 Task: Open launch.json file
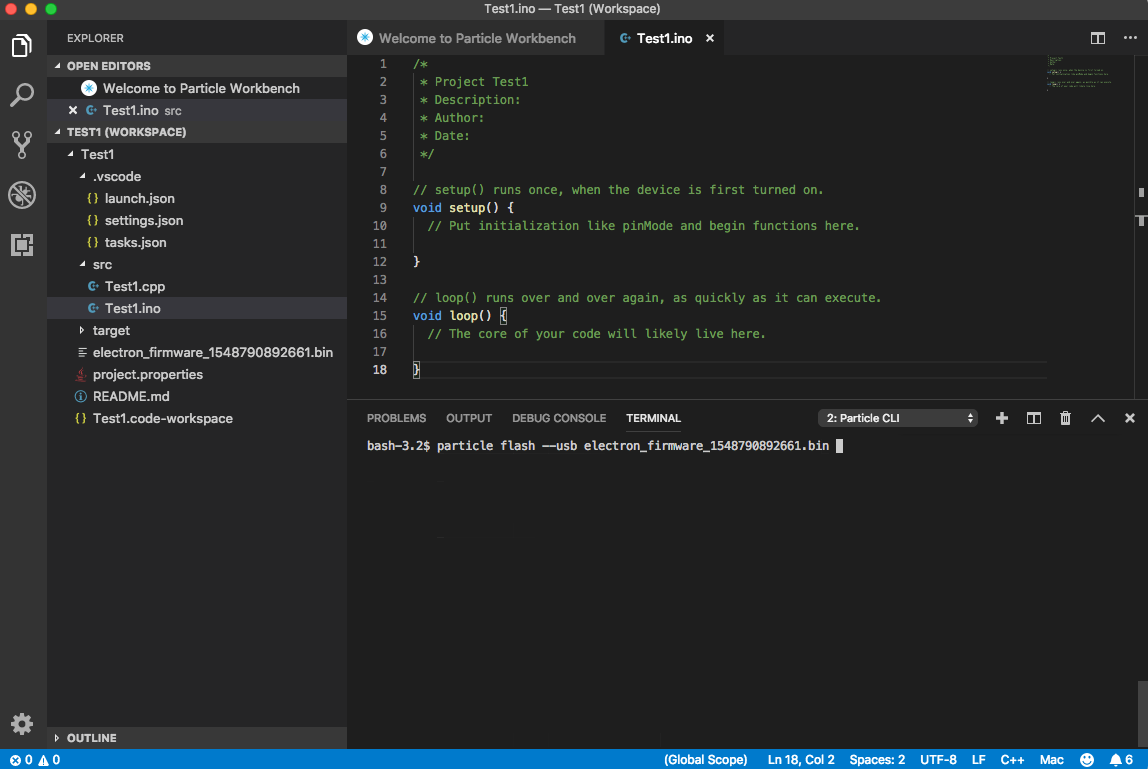[197, 198]
